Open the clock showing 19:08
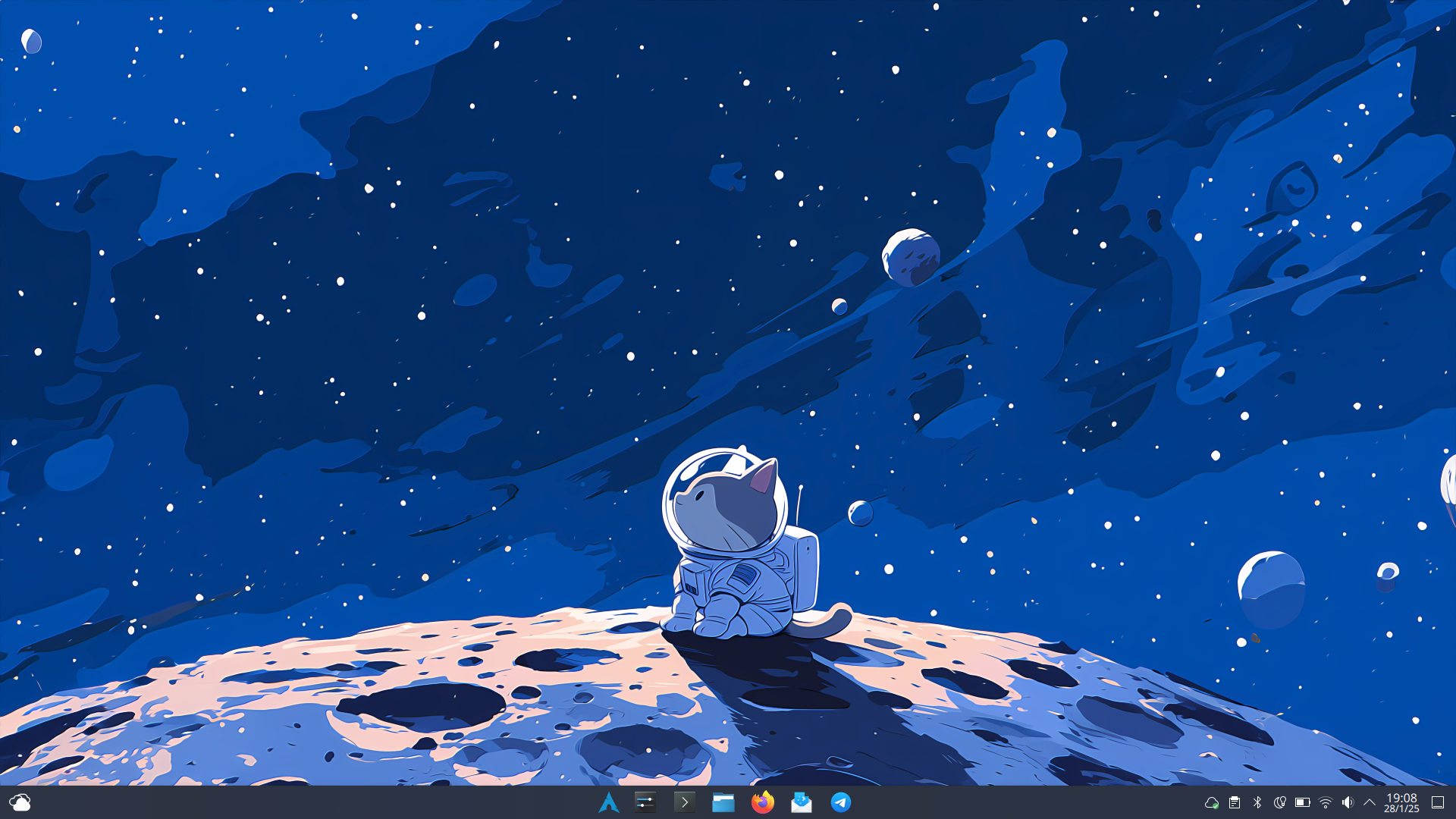This screenshot has width=1456, height=819. pos(1401,802)
